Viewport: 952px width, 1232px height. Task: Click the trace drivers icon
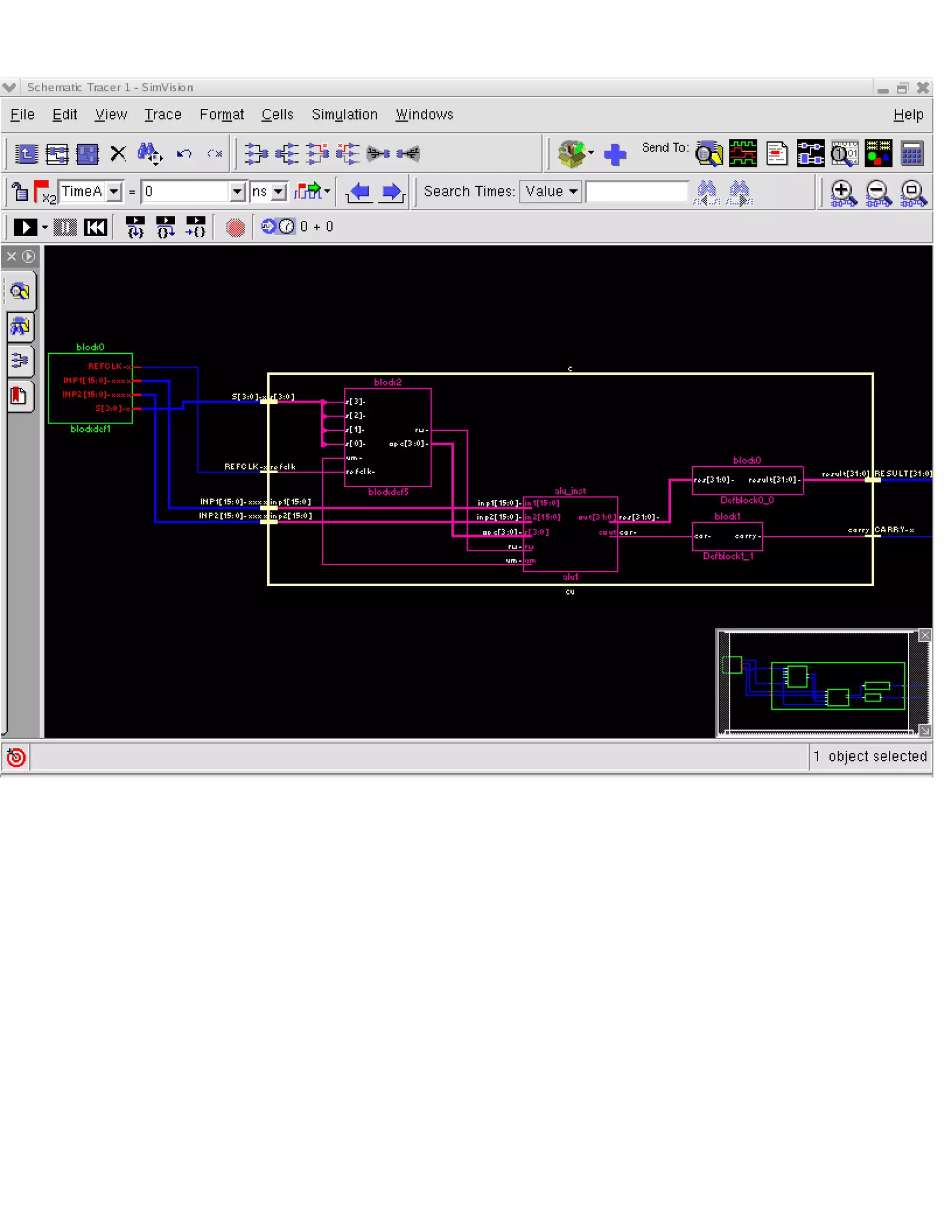[x=257, y=153]
